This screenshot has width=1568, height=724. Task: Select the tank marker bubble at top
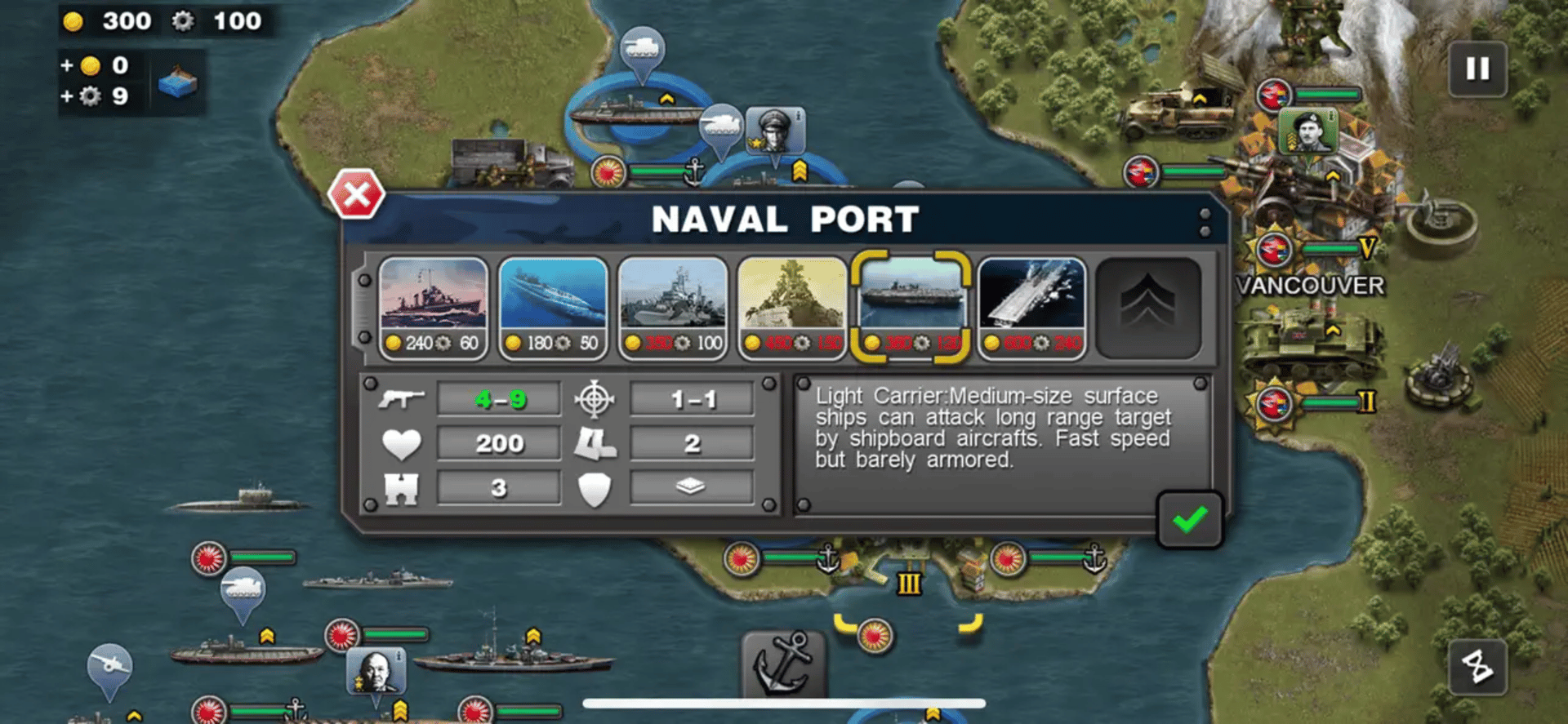point(642,51)
